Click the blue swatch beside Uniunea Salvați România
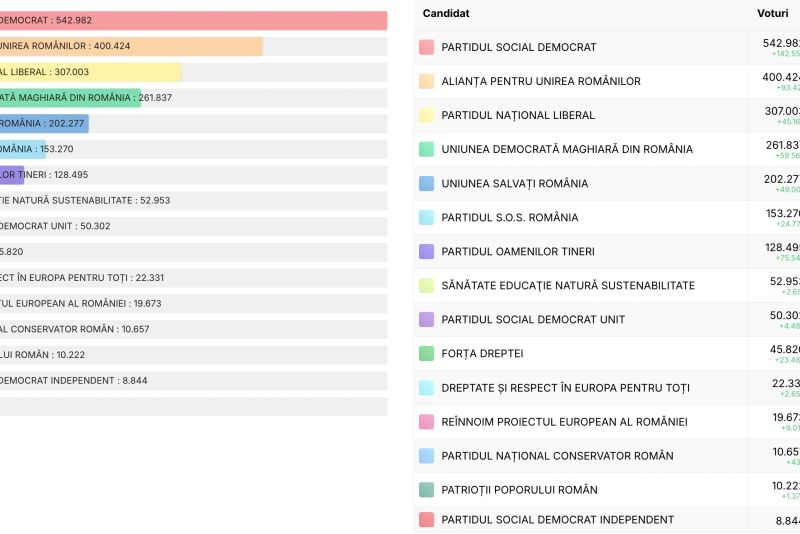 pyautogui.click(x=426, y=183)
